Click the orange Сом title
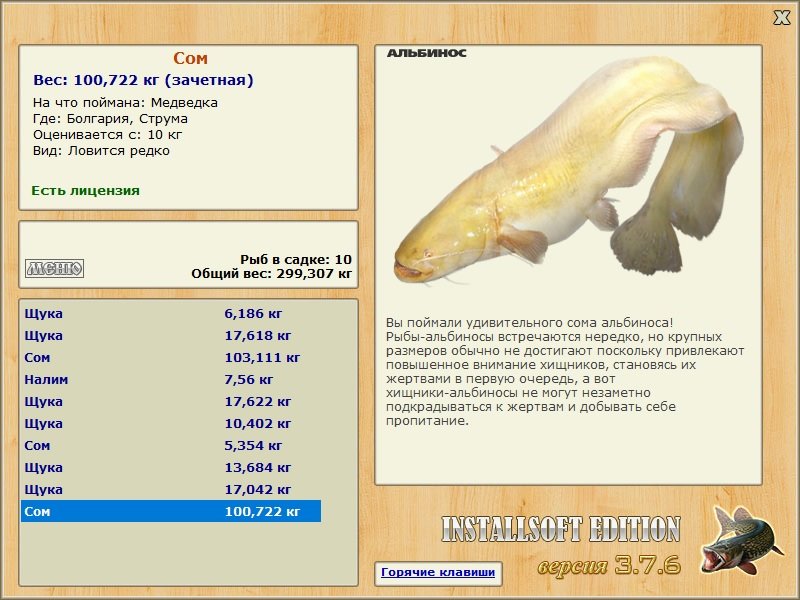 pos(190,58)
